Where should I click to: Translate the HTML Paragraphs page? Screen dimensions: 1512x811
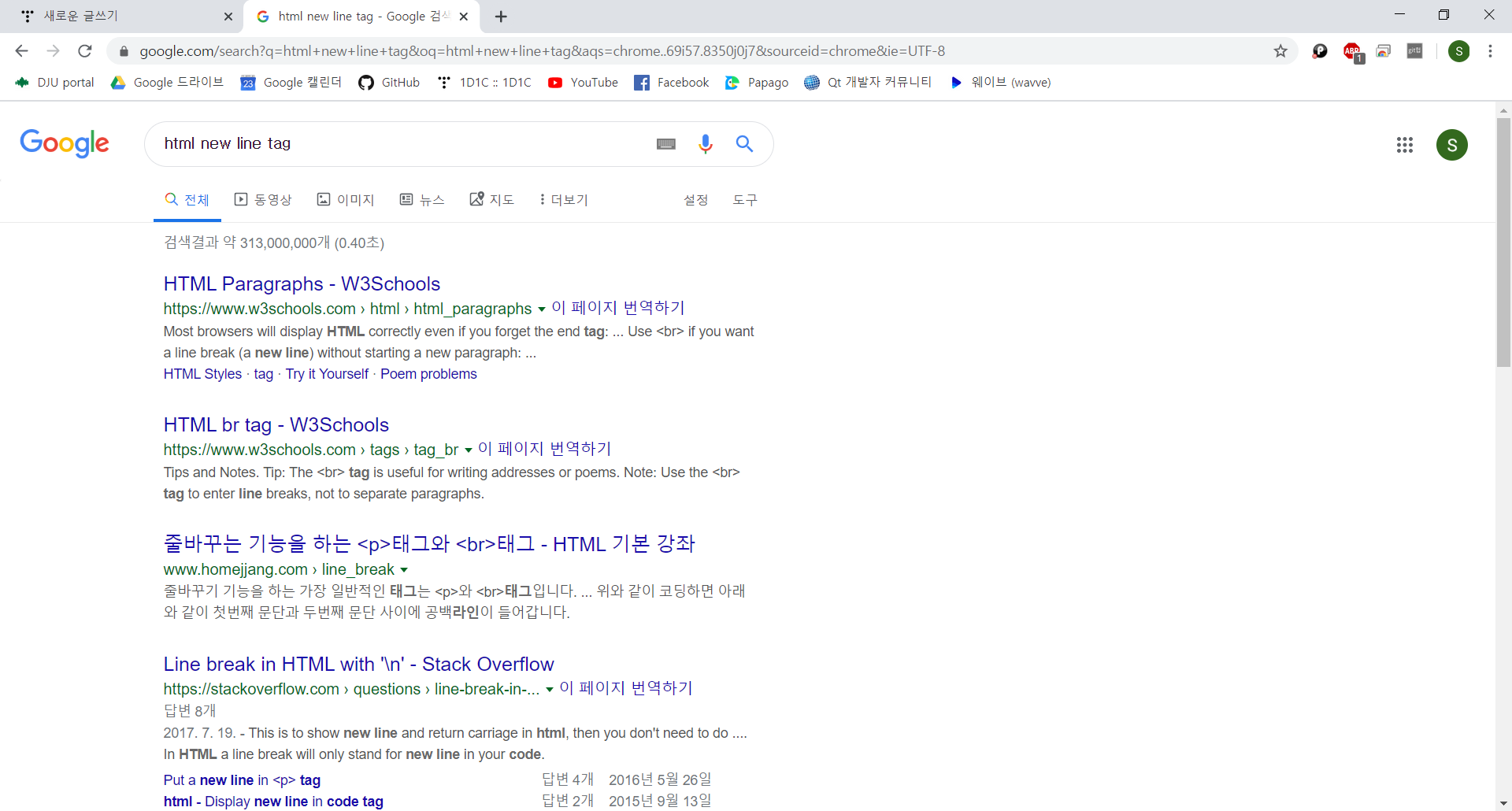[618, 308]
